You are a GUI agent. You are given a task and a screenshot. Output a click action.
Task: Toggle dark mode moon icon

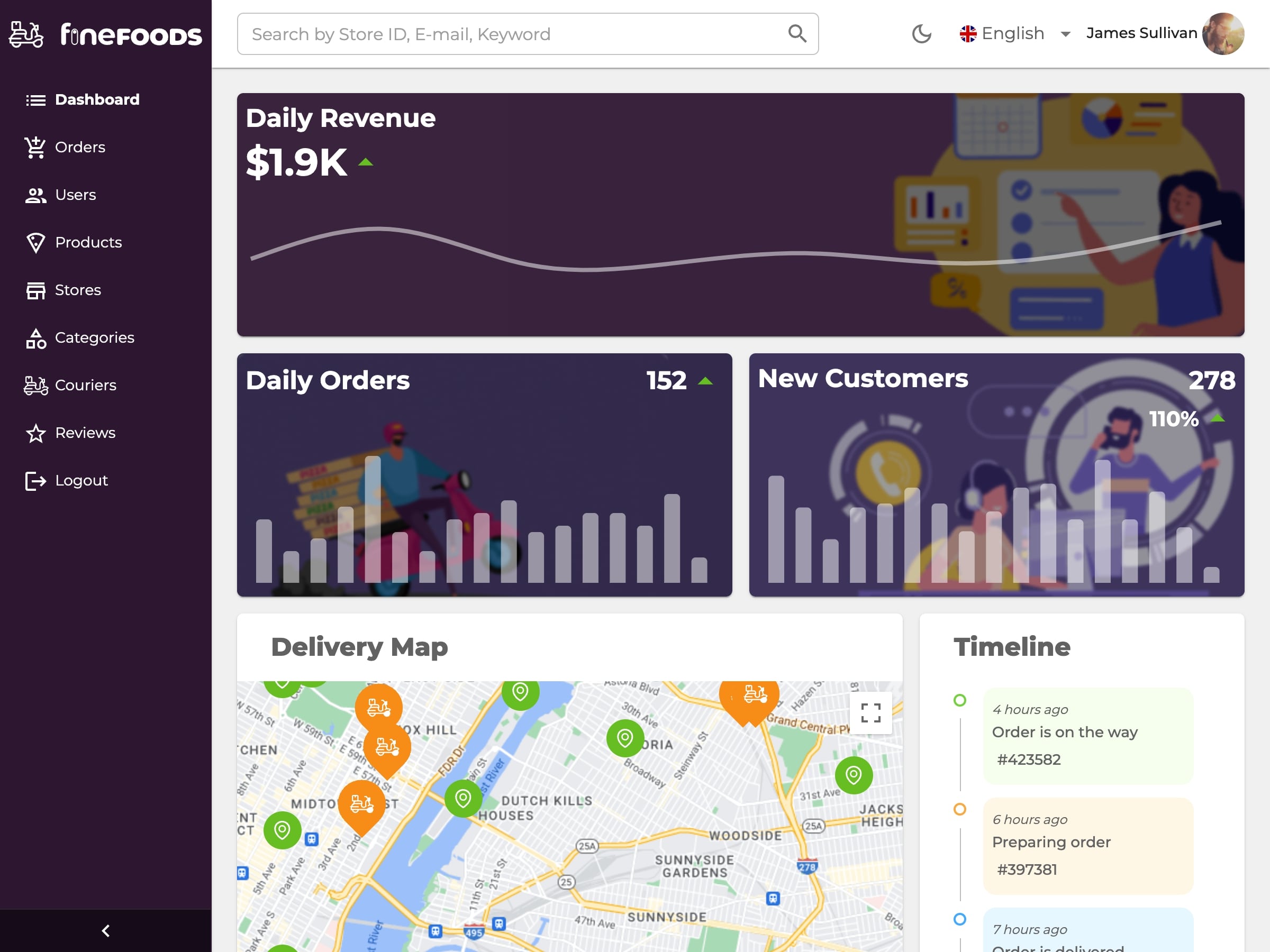[x=921, y=34]
